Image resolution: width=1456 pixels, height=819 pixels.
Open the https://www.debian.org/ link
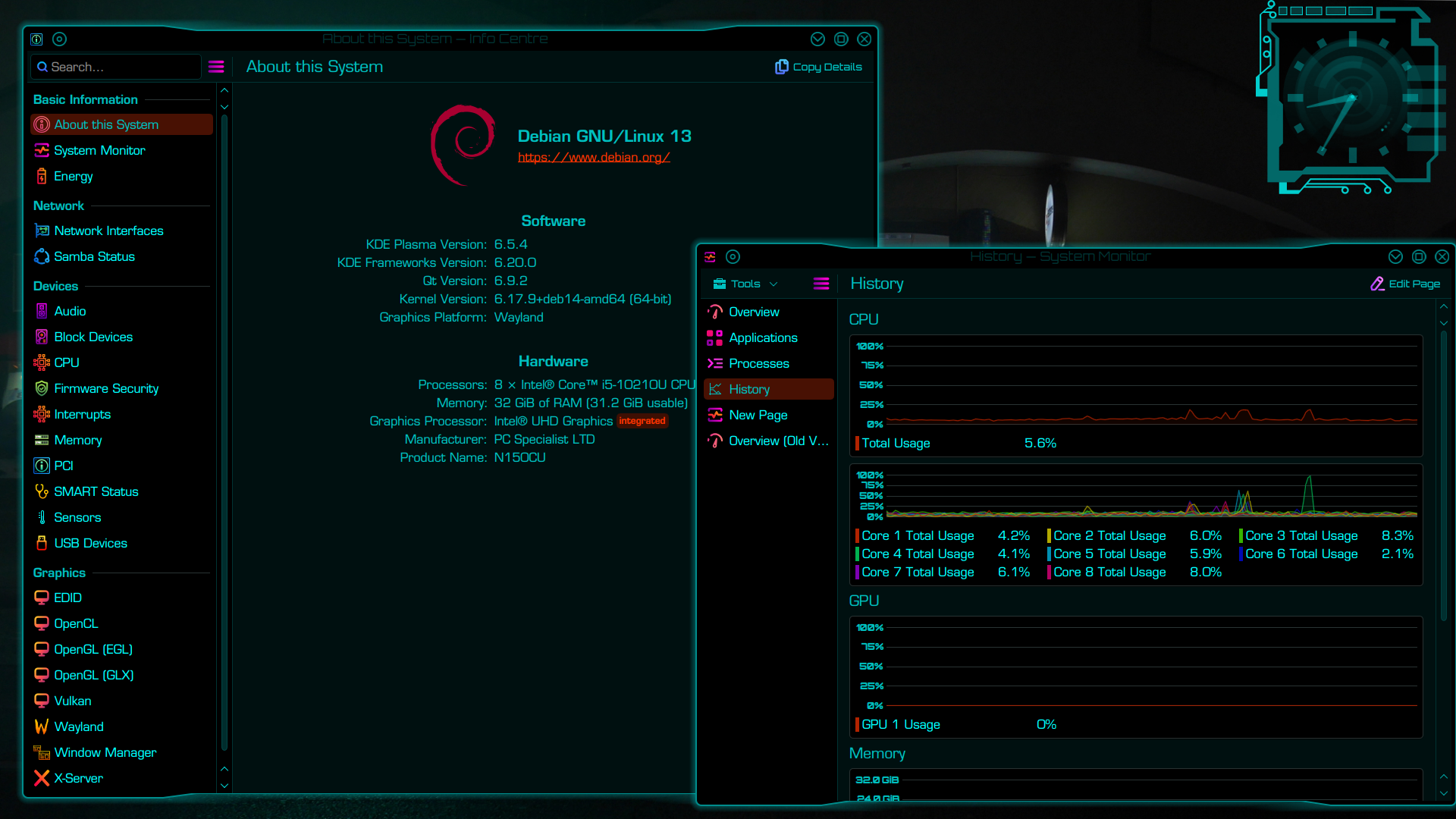tap(594, 157)
